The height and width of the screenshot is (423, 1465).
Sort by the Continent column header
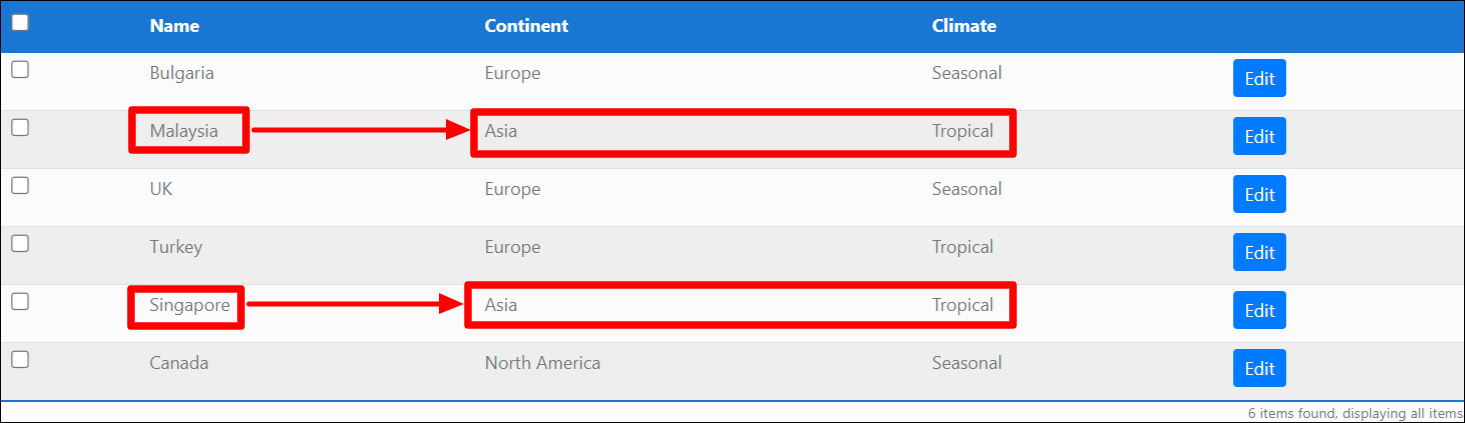pos(526,26)
